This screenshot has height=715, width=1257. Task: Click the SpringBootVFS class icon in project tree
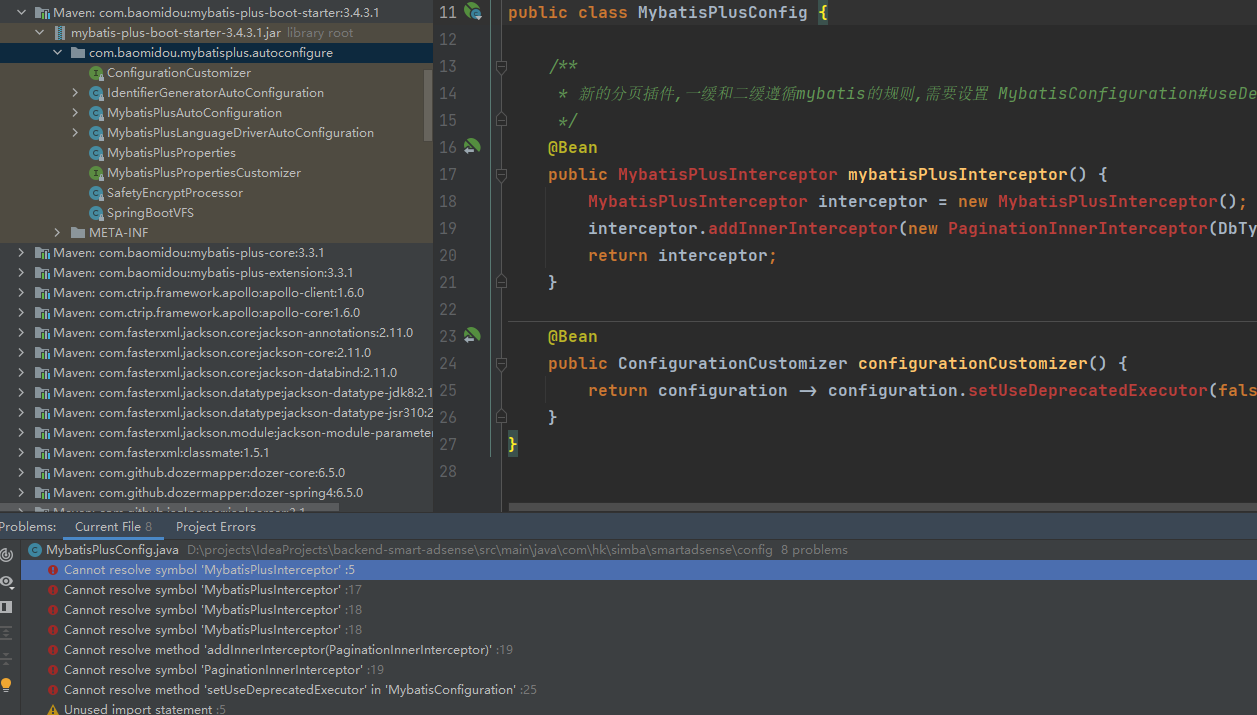point(96,213)
